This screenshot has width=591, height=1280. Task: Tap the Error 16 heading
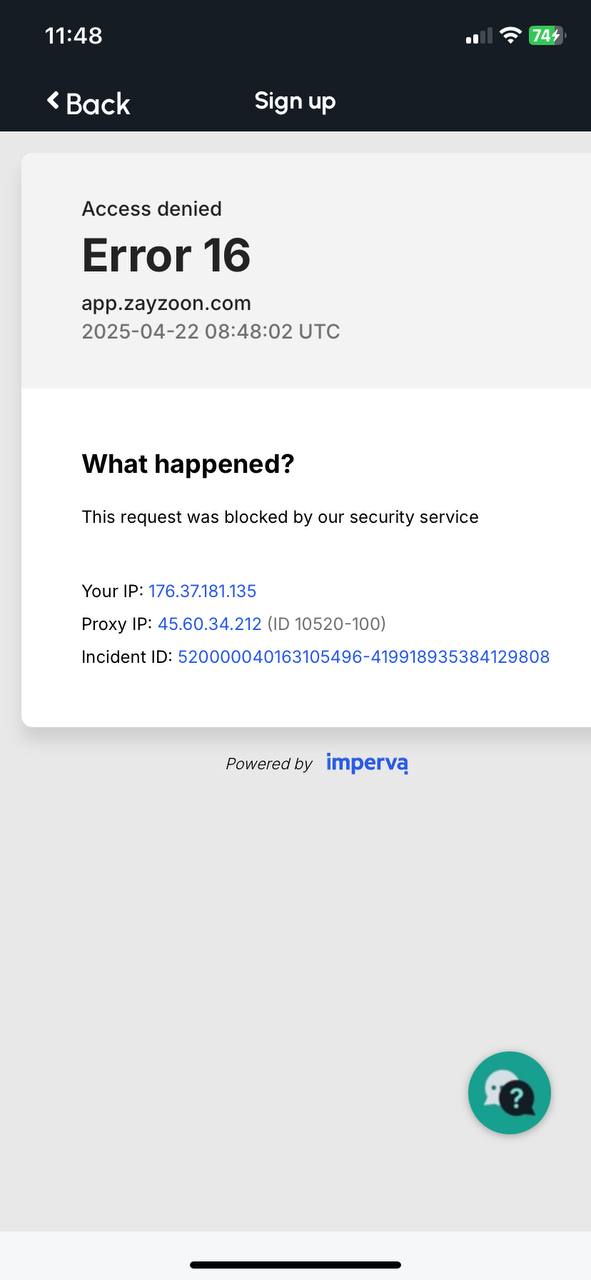pyautogui.click(x=166, y=255)
